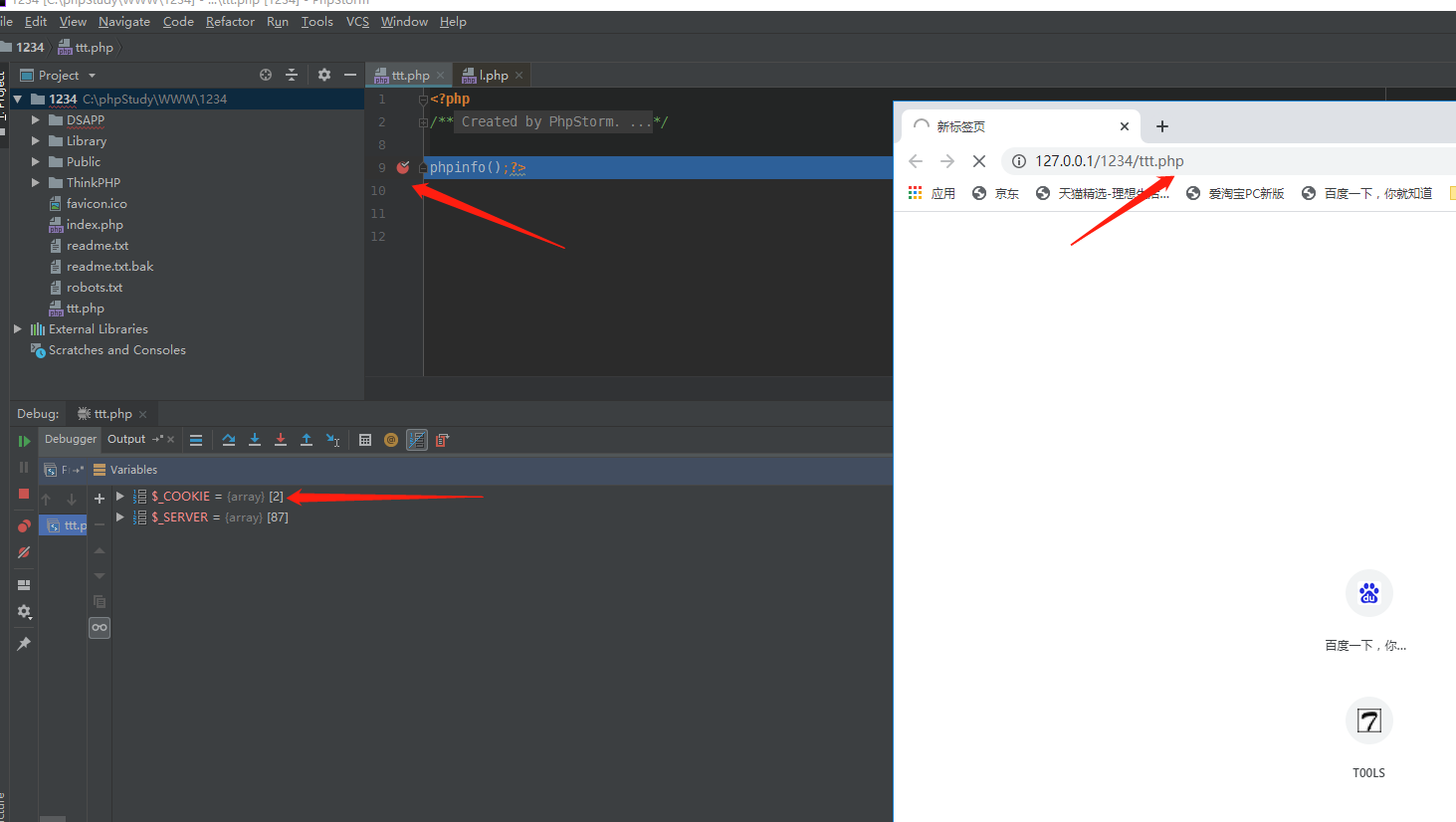Toggle Mute Breakpoints icon
The image size is (1456, 822).
(x=24, y=552)
